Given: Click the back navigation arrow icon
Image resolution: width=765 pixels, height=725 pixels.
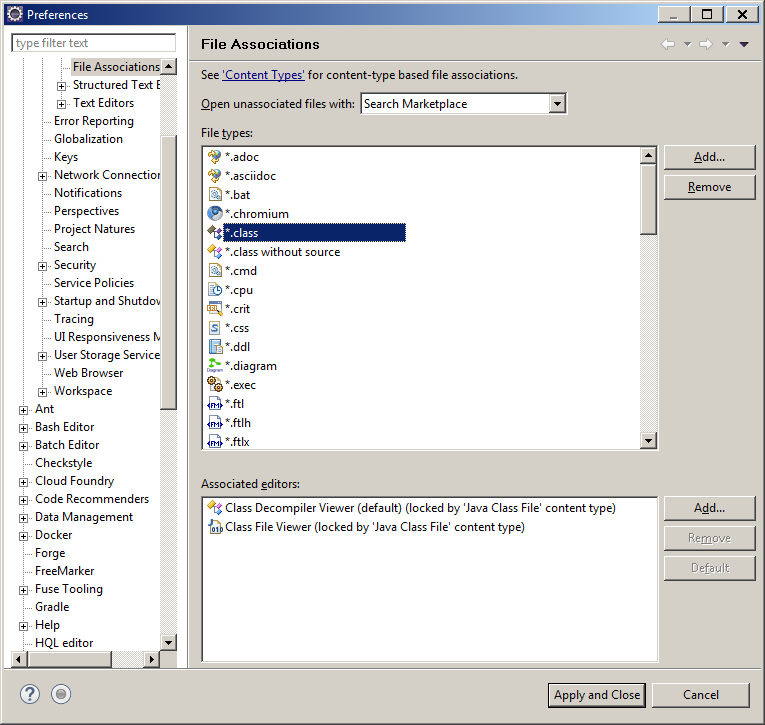Looking at the screenshot, I should coord(668,44).
